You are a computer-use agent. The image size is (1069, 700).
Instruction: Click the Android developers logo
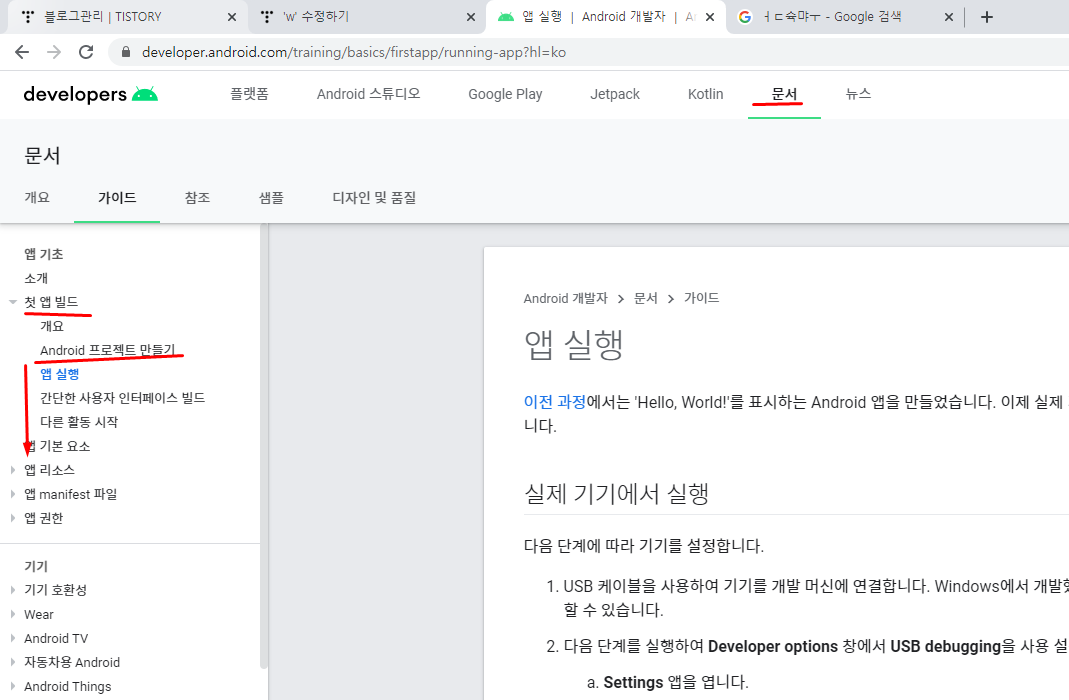click(x=91, y=94)
